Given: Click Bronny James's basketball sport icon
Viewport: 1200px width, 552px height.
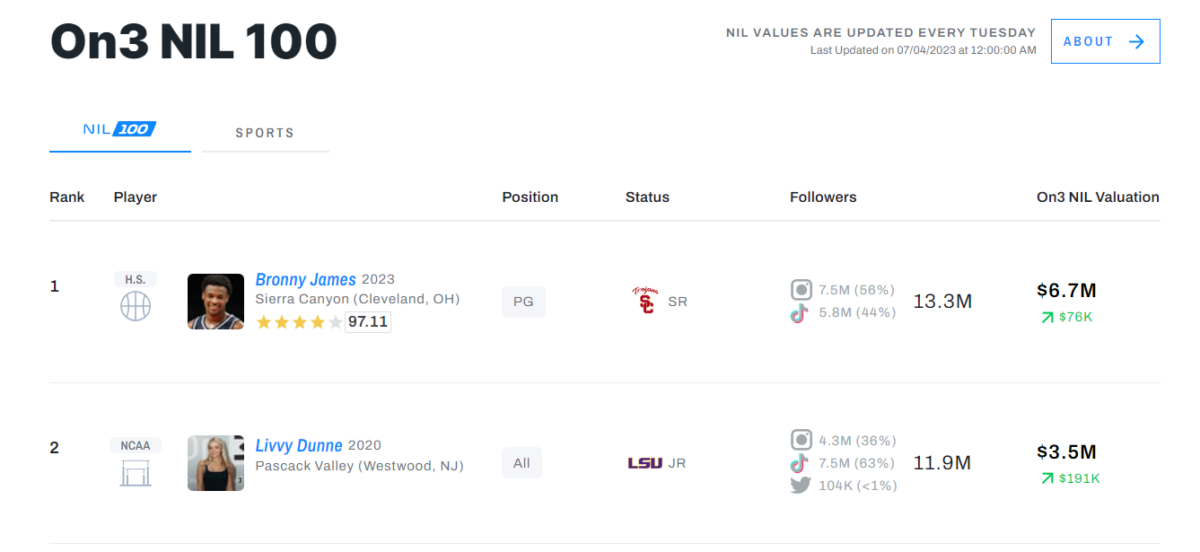Looking at the screenshot, I should [x=135, y=307].
